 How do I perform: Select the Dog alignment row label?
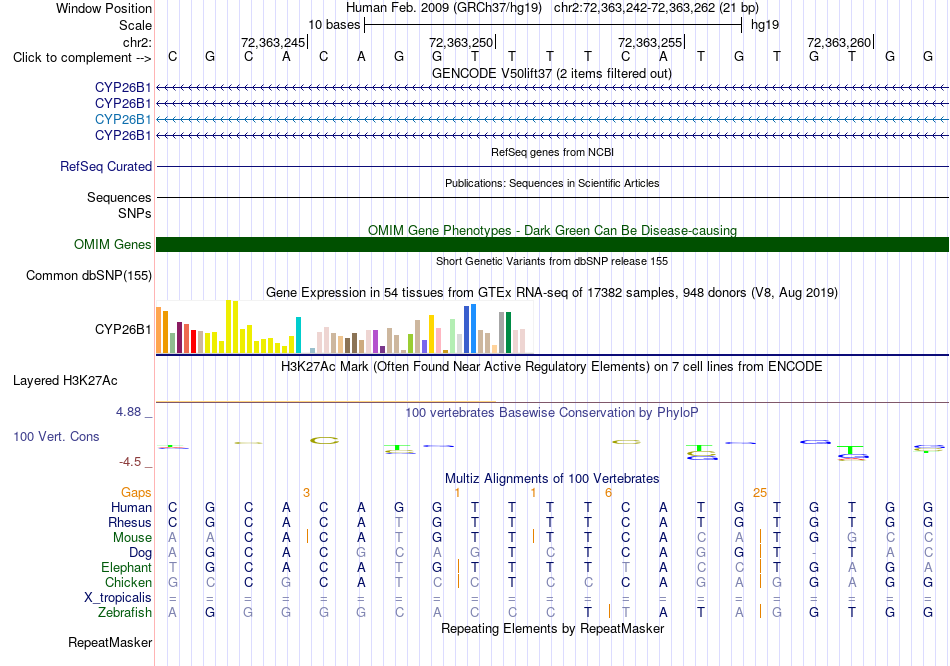[141, 552]
